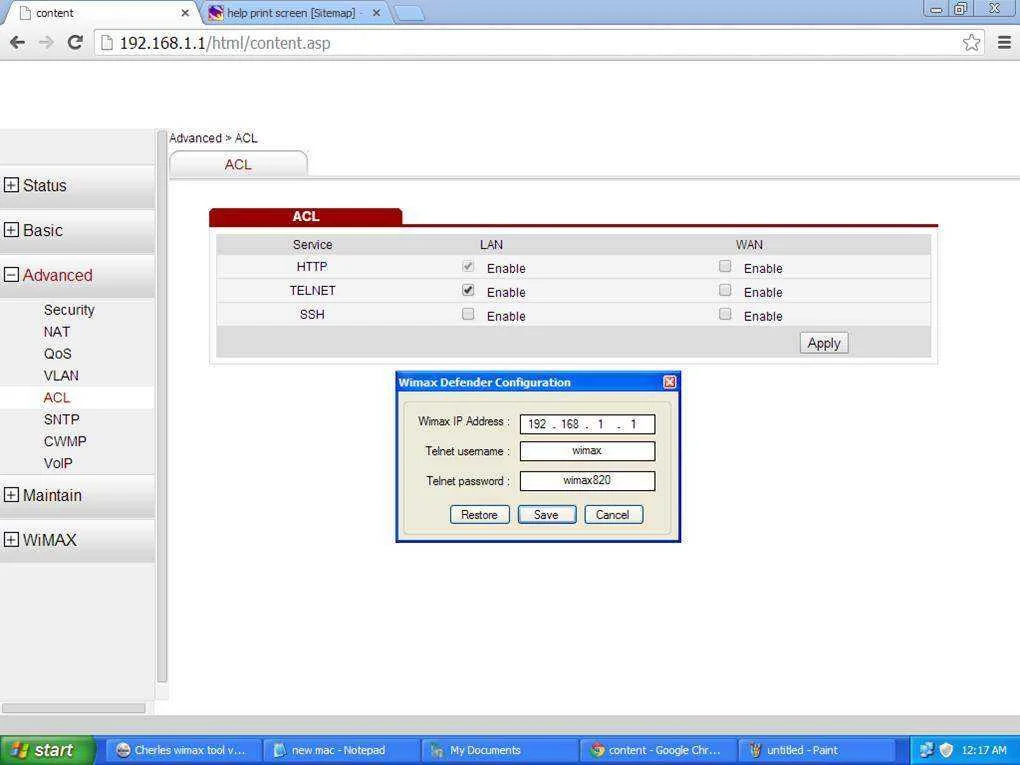The width and height of the screenshot is (1020, 765).
Task: Click the Windows Start button
Action: click(46, 750)
